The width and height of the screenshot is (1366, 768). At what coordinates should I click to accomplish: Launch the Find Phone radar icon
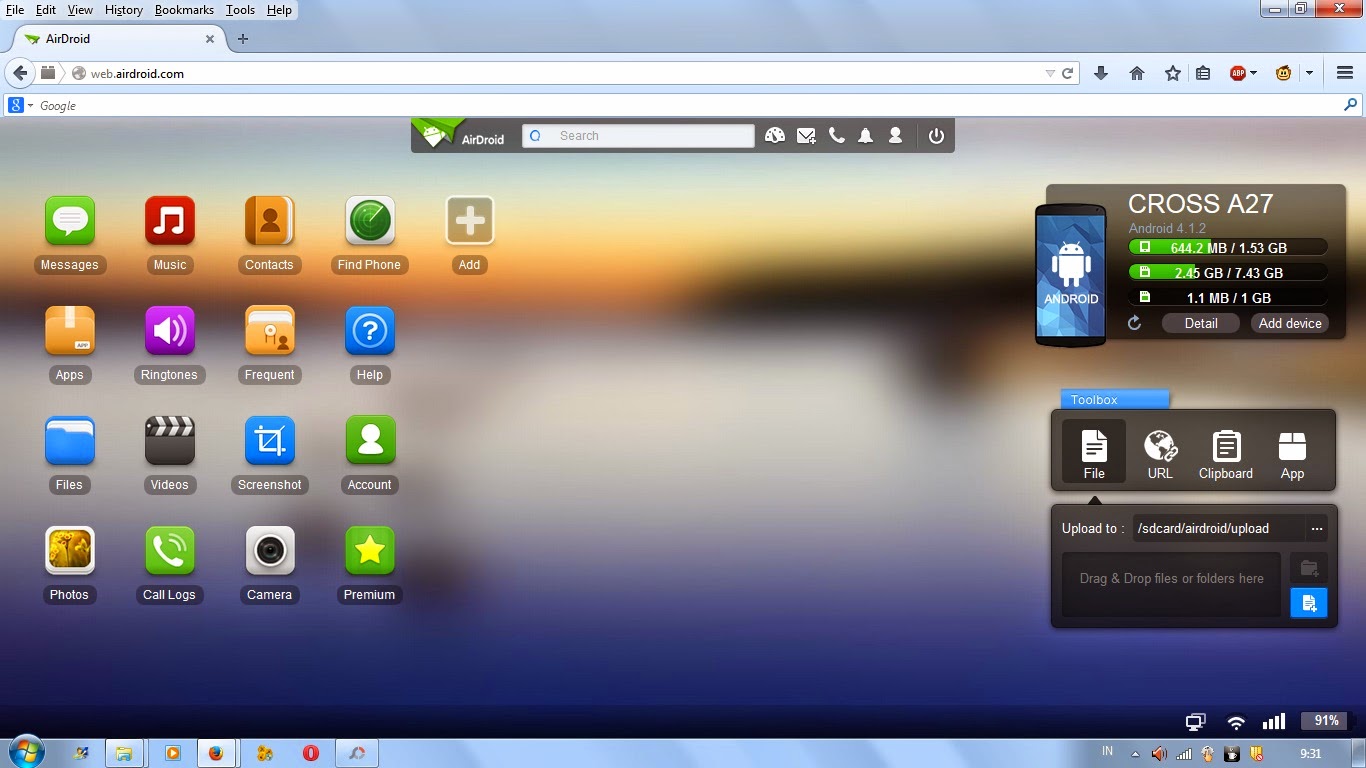pos(370,220)
